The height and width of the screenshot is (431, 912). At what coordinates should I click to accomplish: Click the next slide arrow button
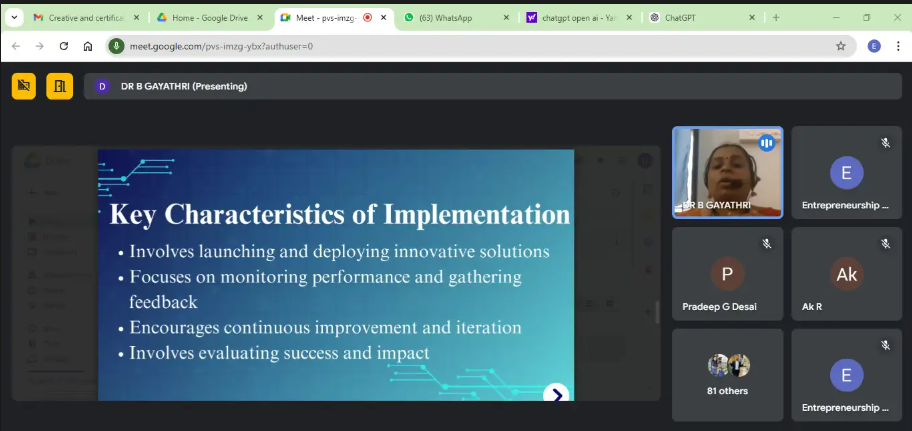click(556, 394)
